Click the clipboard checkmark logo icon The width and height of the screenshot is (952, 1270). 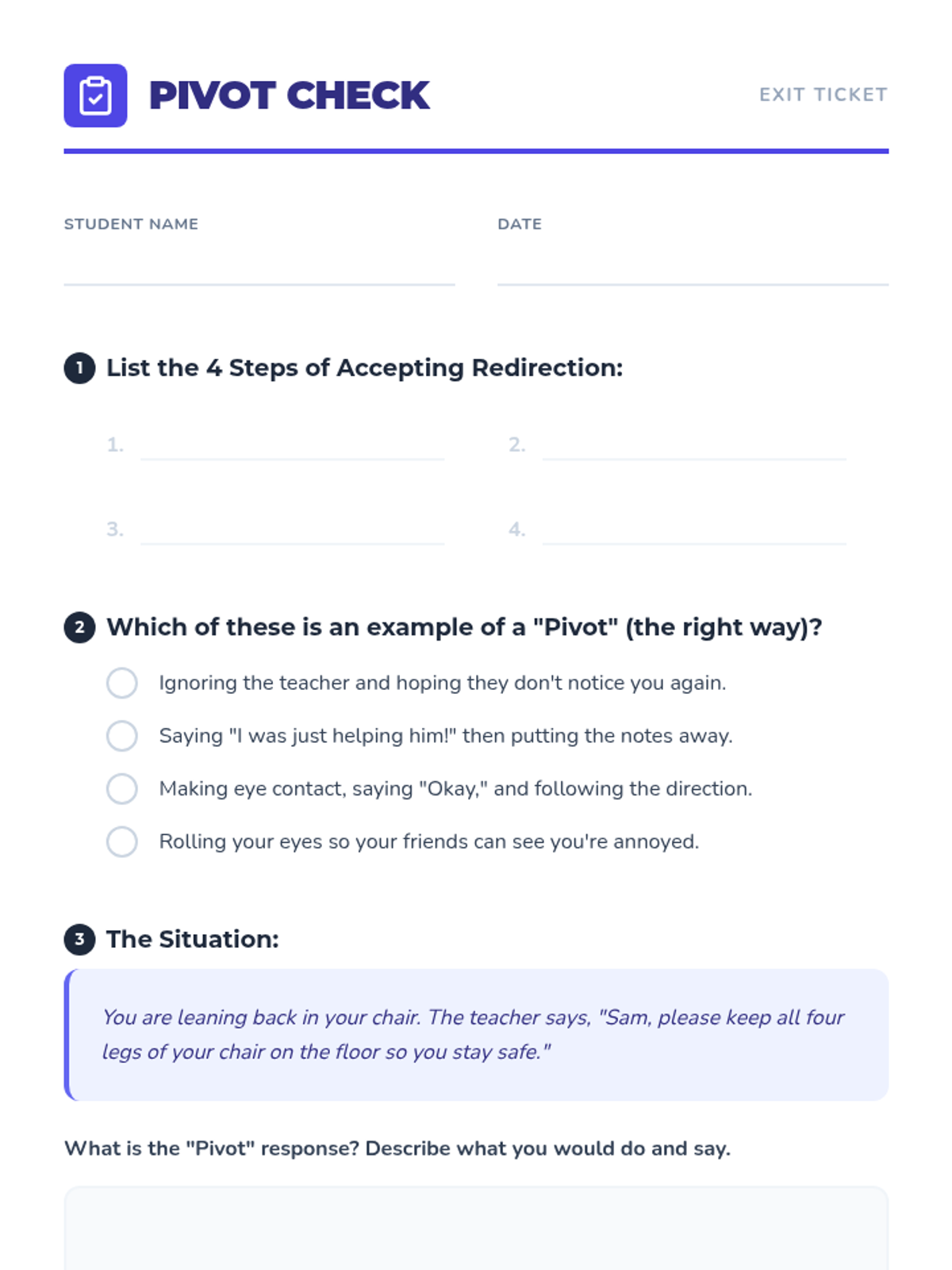click(95, 95)
